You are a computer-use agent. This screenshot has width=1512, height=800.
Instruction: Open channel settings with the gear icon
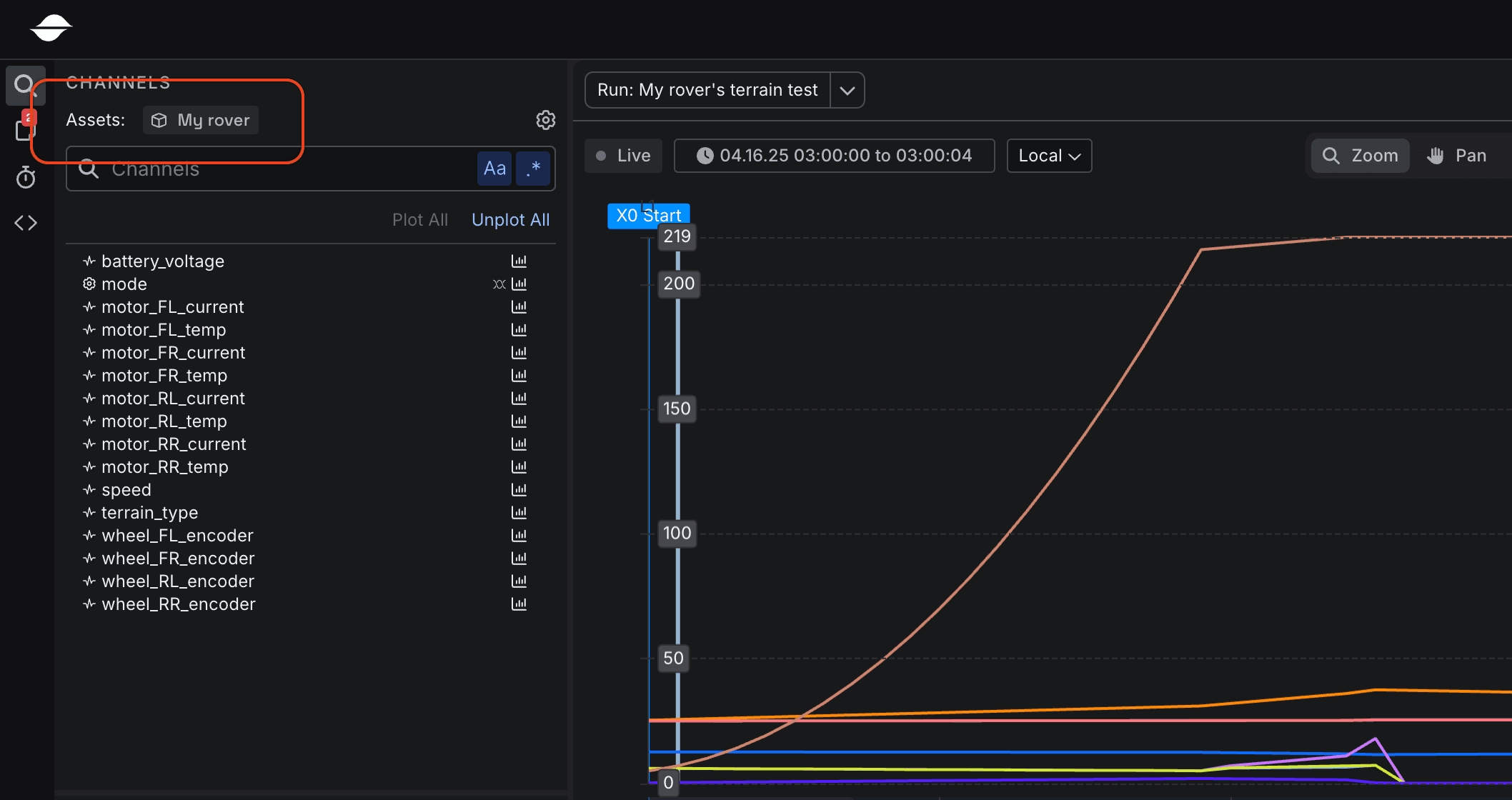click(x=546, y=120)
